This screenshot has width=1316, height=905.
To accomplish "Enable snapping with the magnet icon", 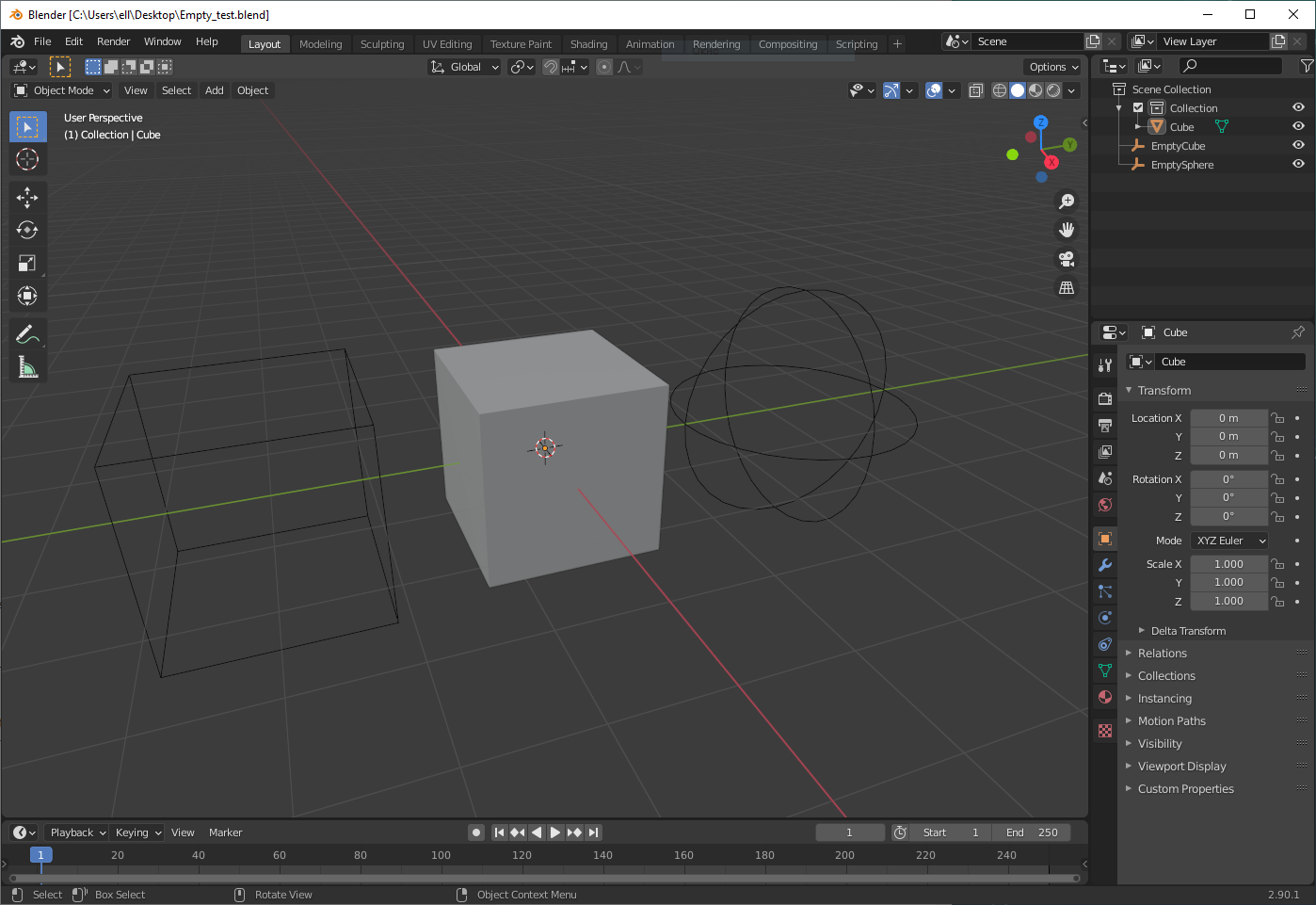I will tap(551, 67).
